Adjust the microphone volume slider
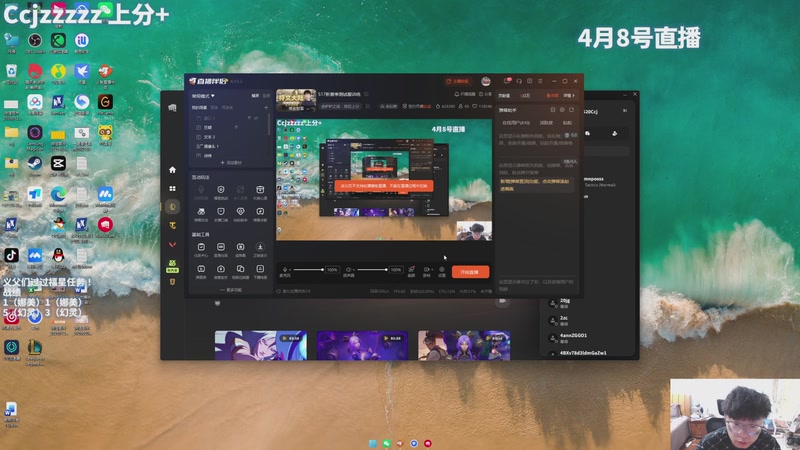The width and height of the screenshot is (800, 450). tap(308, 269)
